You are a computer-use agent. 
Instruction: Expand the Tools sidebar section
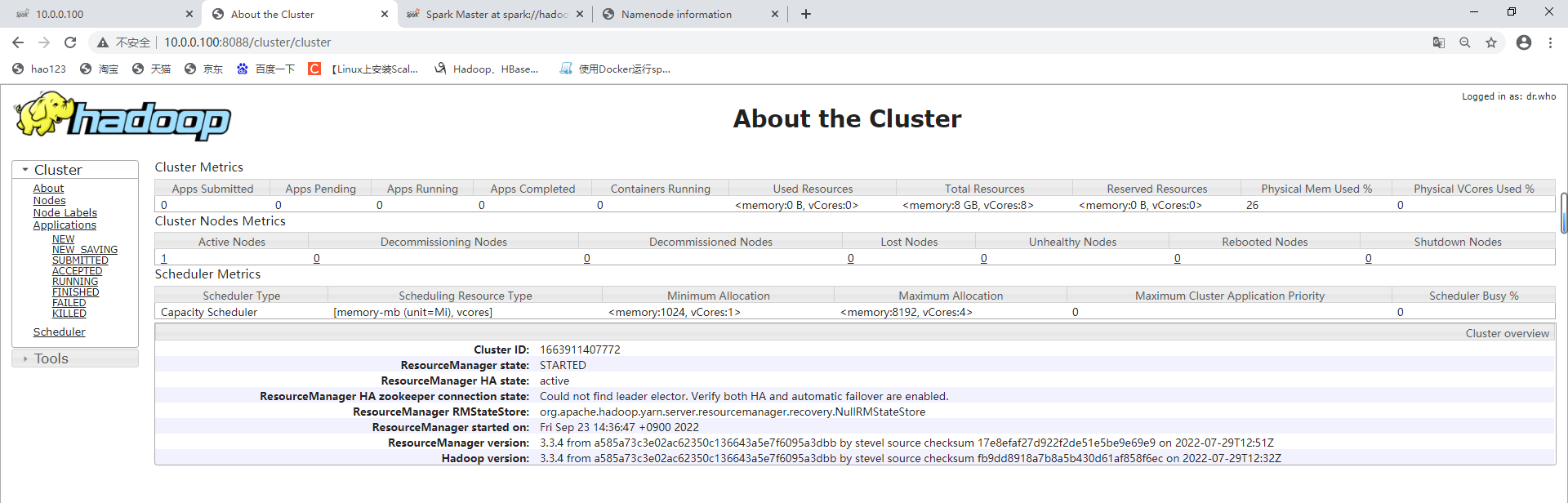coord(75,358)
